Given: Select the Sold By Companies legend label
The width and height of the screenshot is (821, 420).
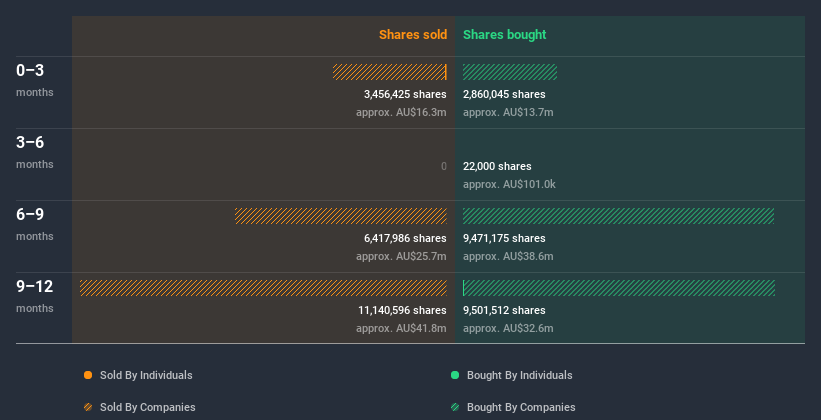Looking at the screenshot, I should tap(148, 407).
